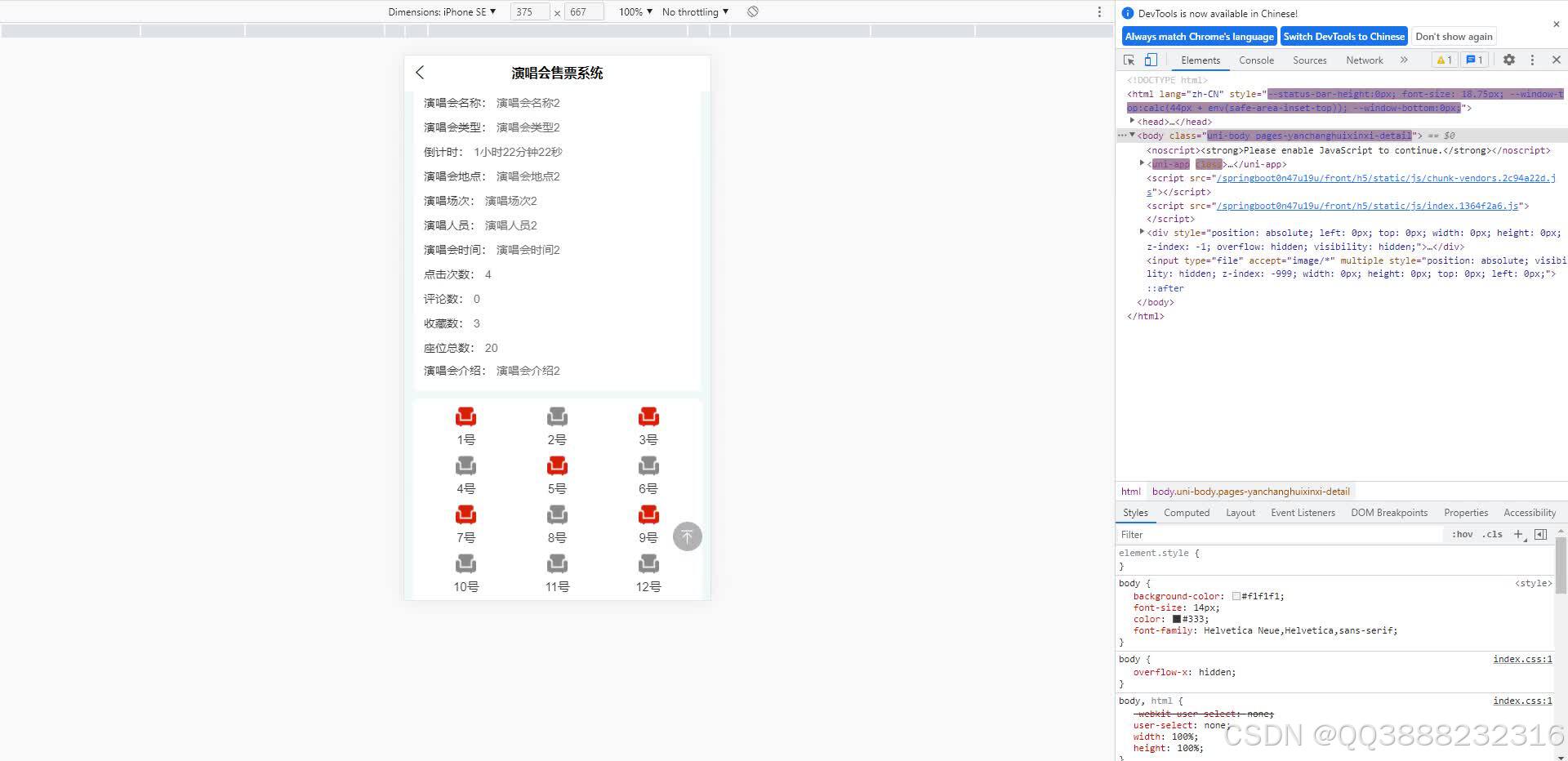Open the Event Listeners tab
Viewport: 1568px width, 761px height.
tap(1303, 513)
